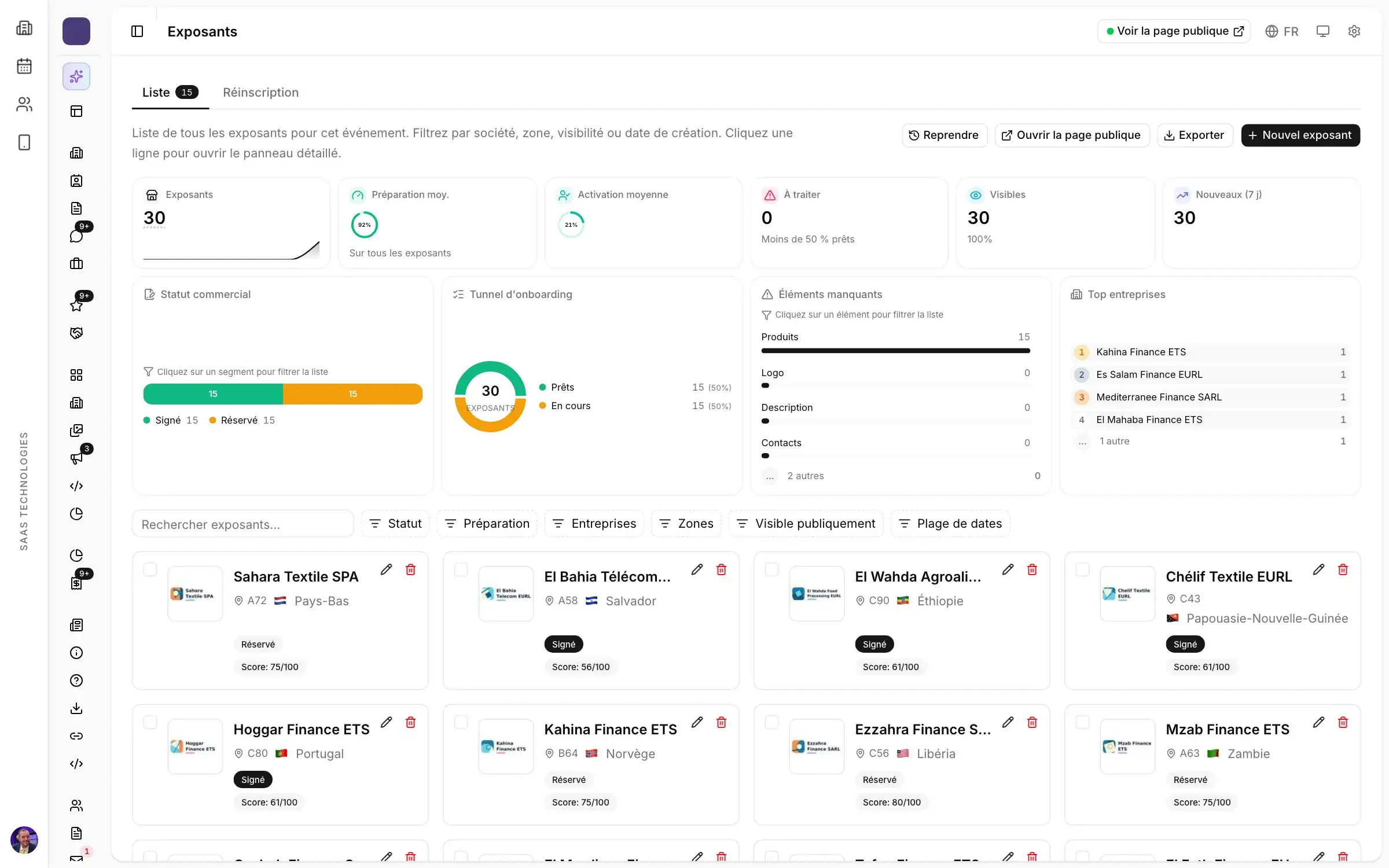Open the Préparation filter dropdown

click(x=487, y=524)
